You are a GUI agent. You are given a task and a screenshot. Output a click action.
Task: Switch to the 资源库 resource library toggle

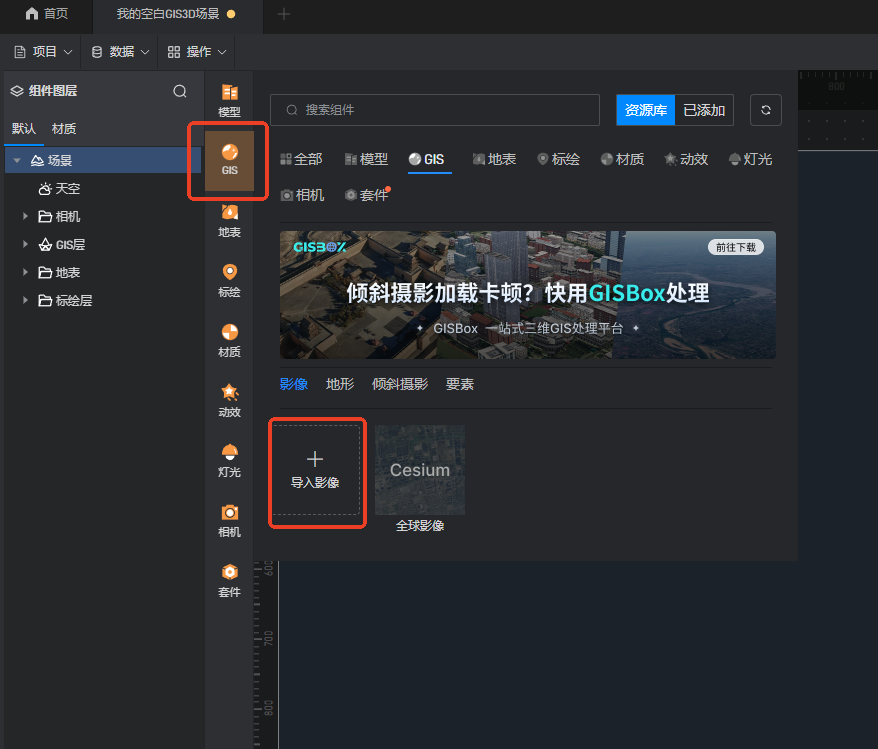(x=646, y=110)
